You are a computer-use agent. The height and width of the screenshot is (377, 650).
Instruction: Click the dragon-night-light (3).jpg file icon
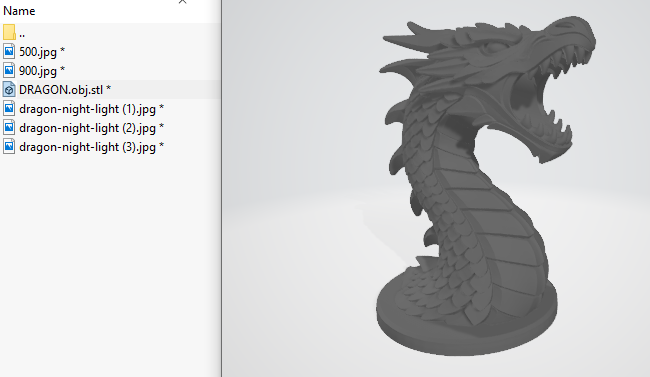(9, 147)
